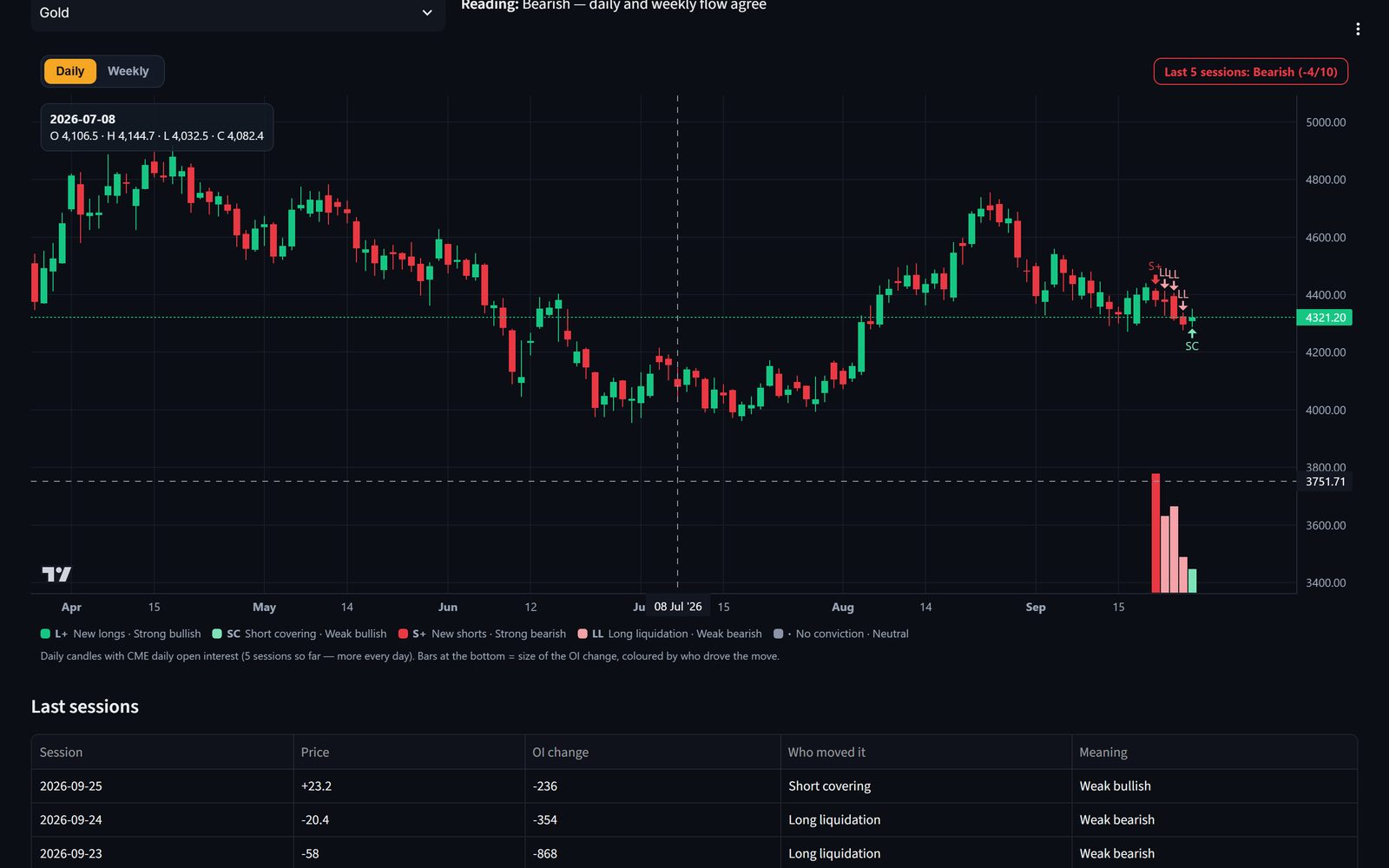This screenshot has width=1389, height=868.
Task: Click the L+ New longs legend swatch
Action: click(x=45, y=634)
